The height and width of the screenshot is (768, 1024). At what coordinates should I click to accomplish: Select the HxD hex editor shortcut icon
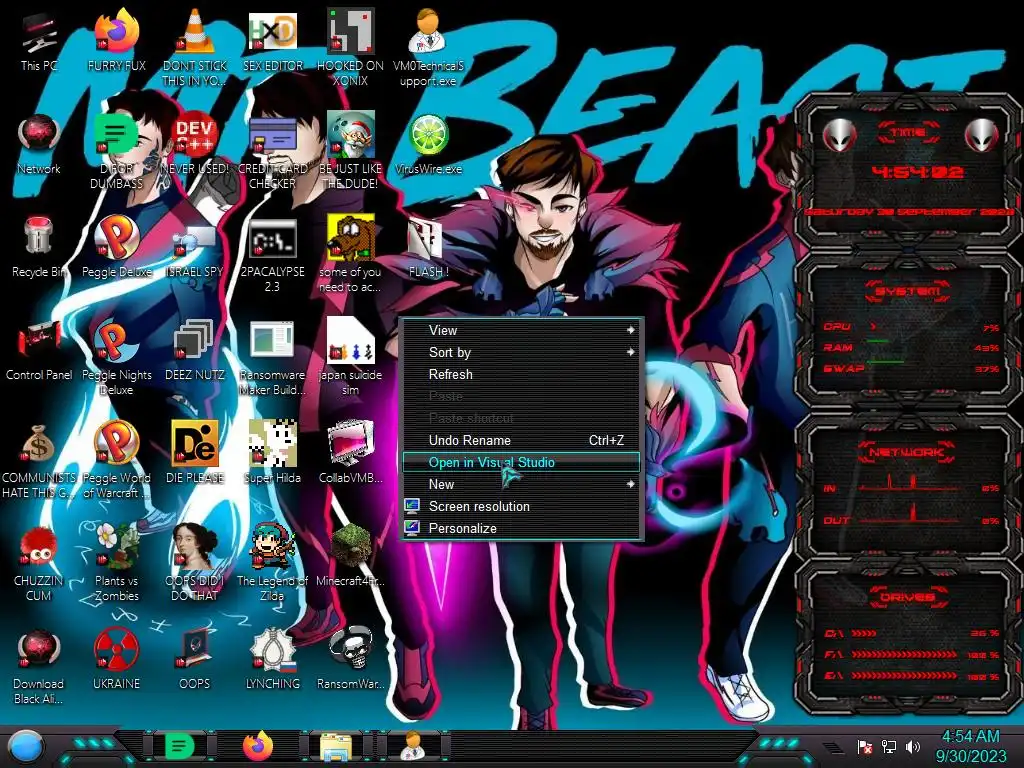[272, 40]
